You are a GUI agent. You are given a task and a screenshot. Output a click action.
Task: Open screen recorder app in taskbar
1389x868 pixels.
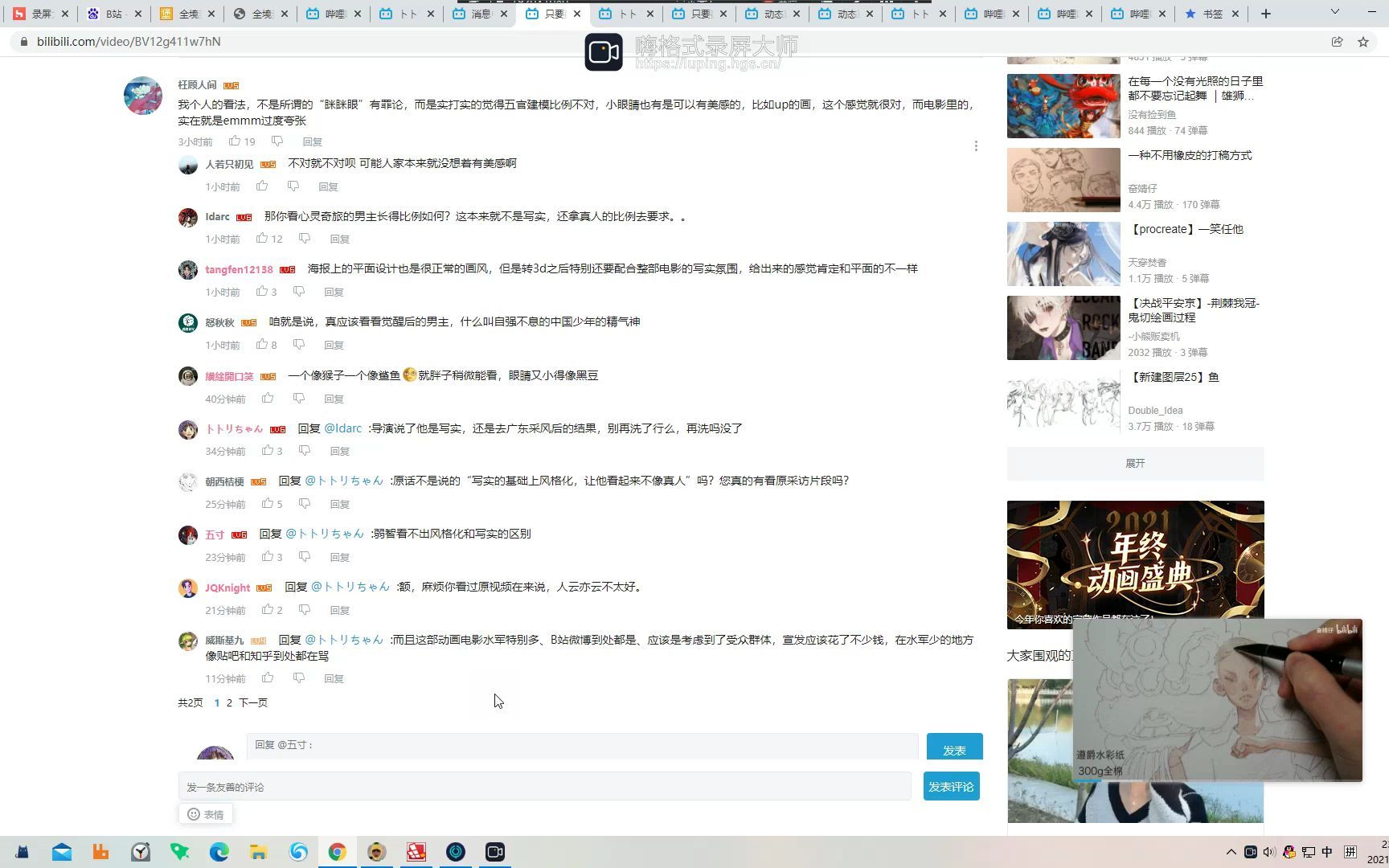(x=495, y=852)
